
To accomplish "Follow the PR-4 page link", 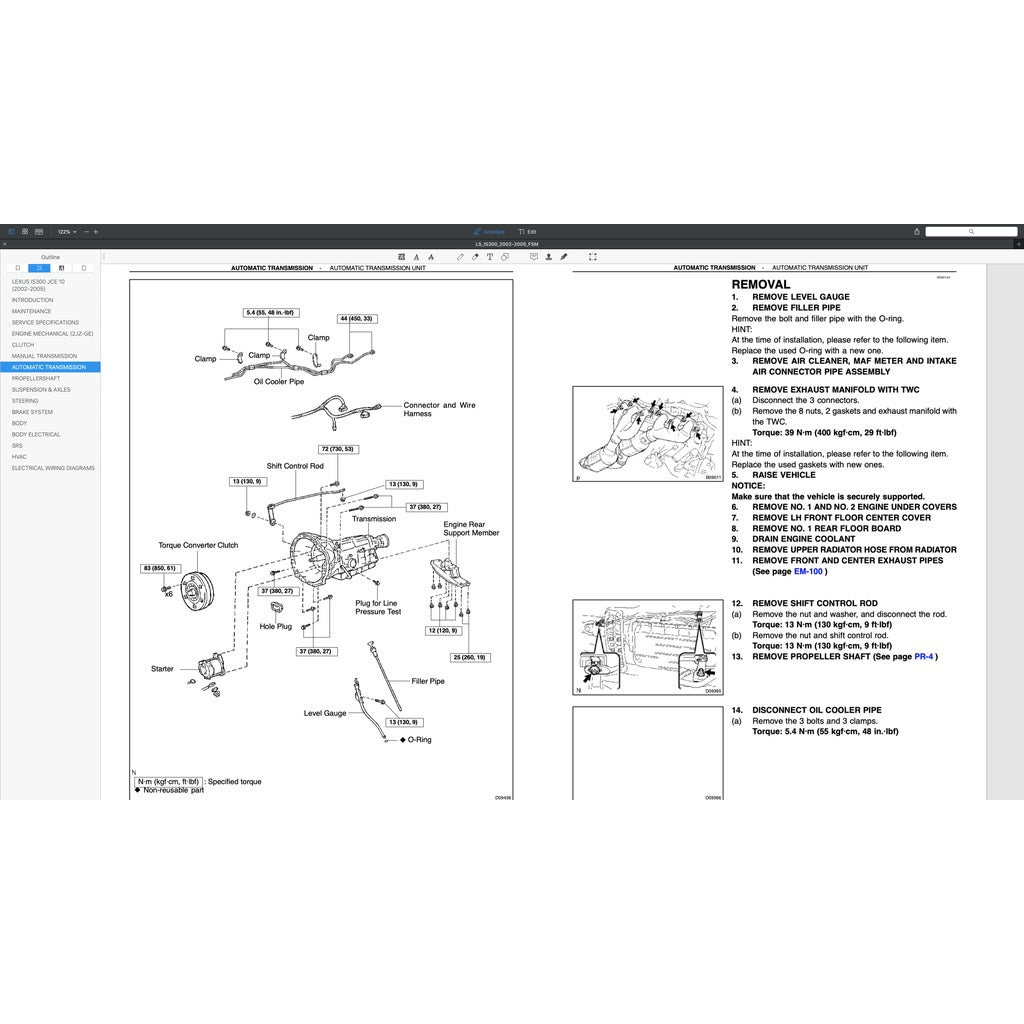I will point(924,657).
